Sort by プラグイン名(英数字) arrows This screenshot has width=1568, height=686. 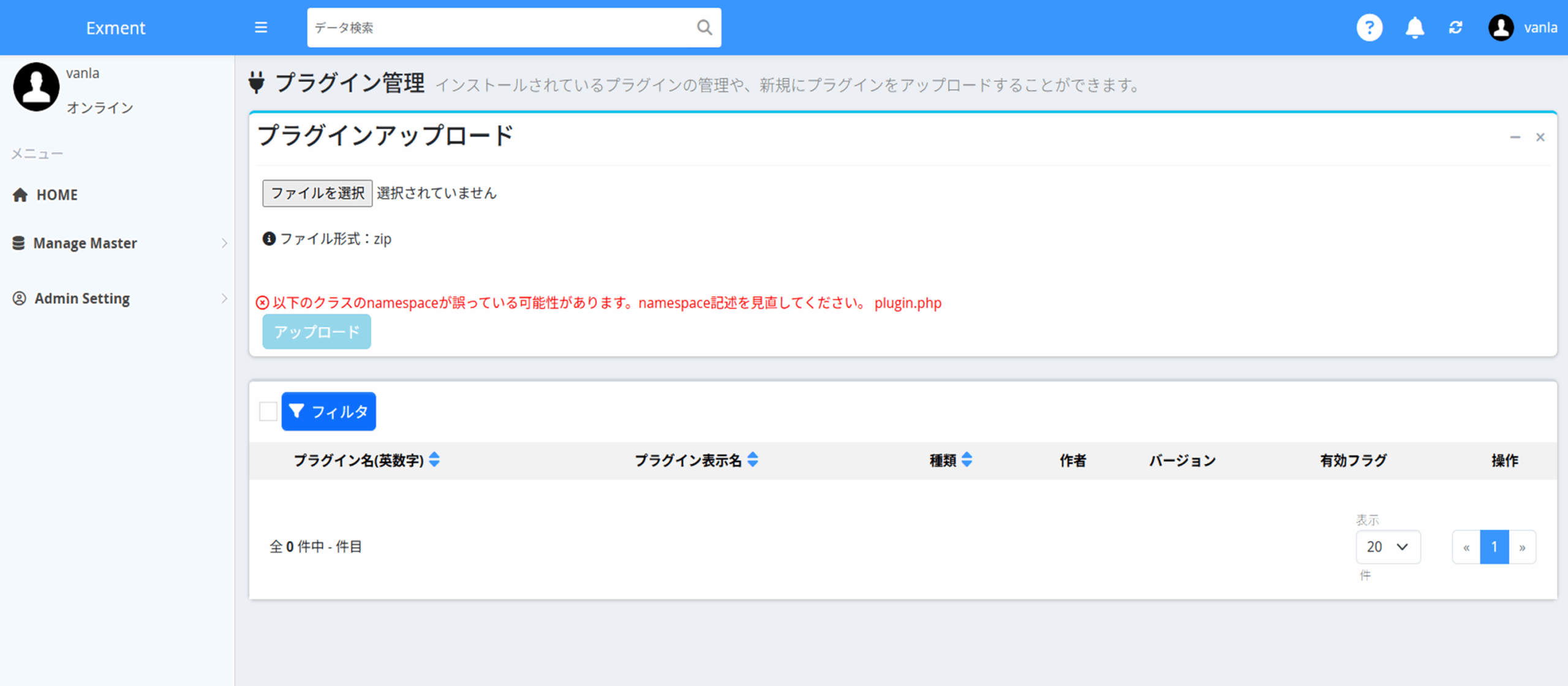pos(434,459)
